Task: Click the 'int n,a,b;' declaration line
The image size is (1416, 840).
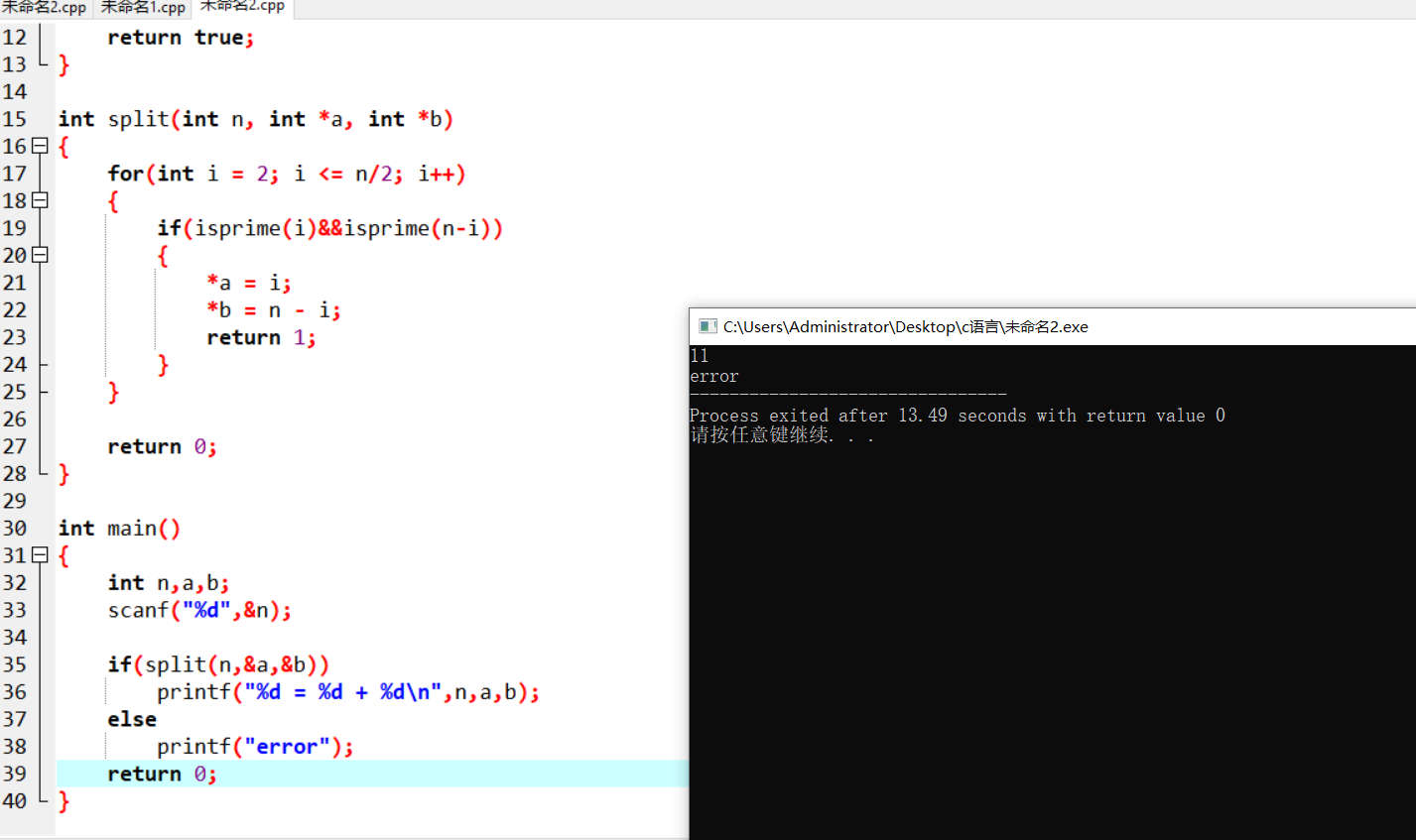Action: (169, 583)
